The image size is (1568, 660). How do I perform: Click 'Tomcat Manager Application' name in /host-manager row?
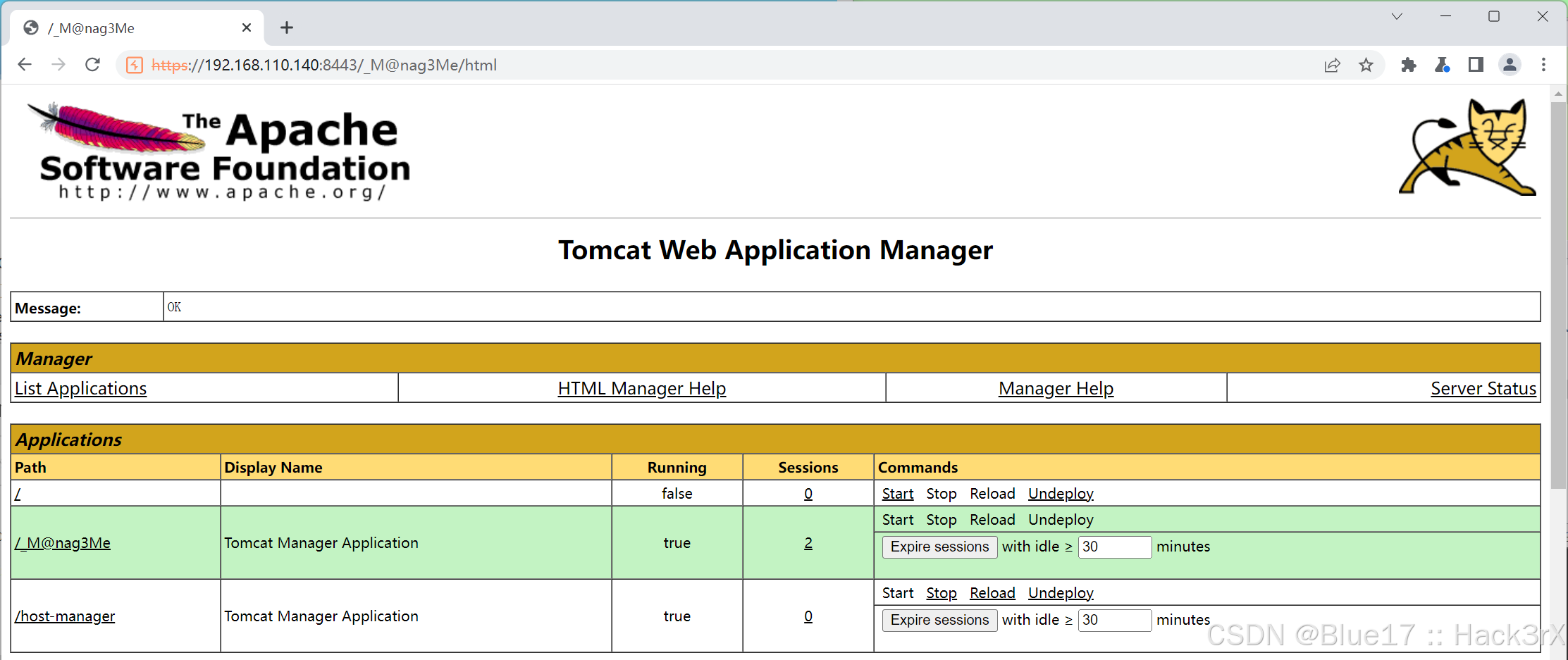click(321, 616)
